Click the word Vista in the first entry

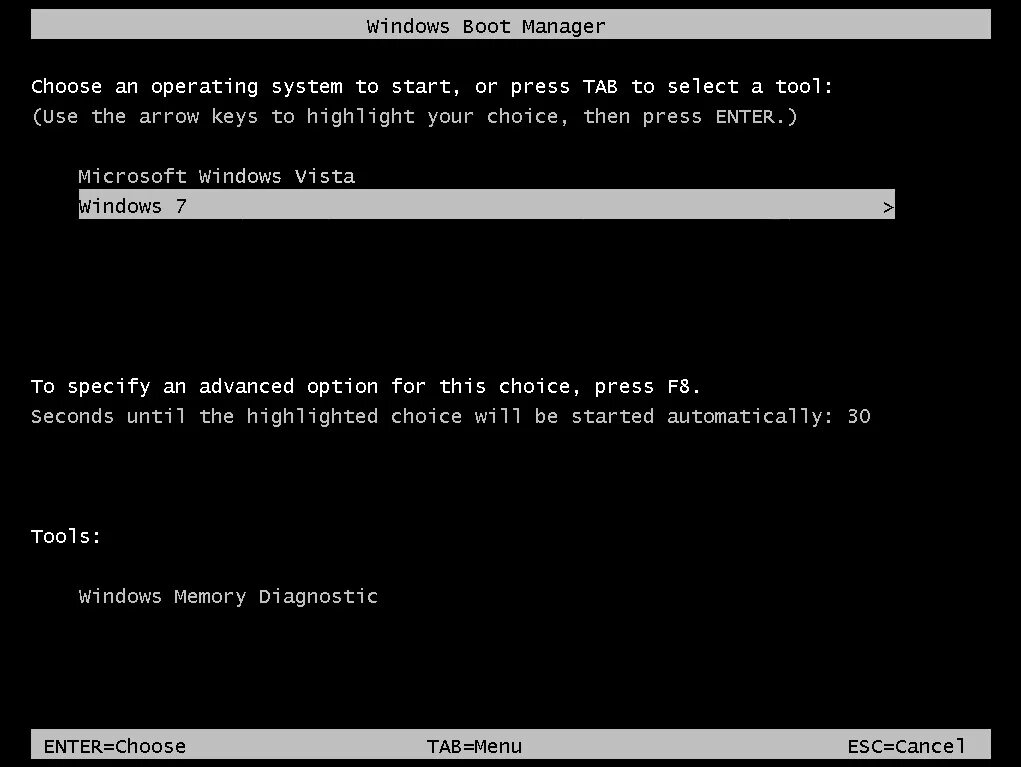(x=325, y=176)
